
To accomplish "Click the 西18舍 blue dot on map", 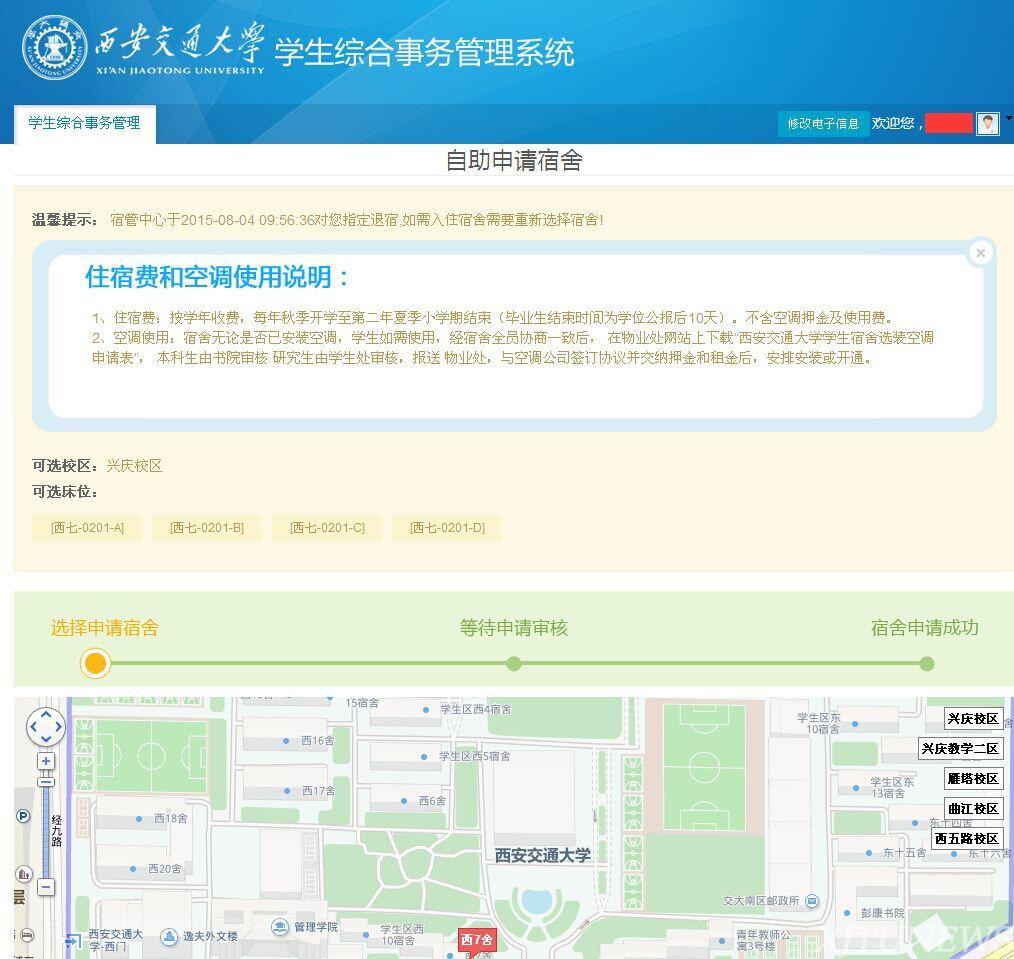I will (138, 819).
